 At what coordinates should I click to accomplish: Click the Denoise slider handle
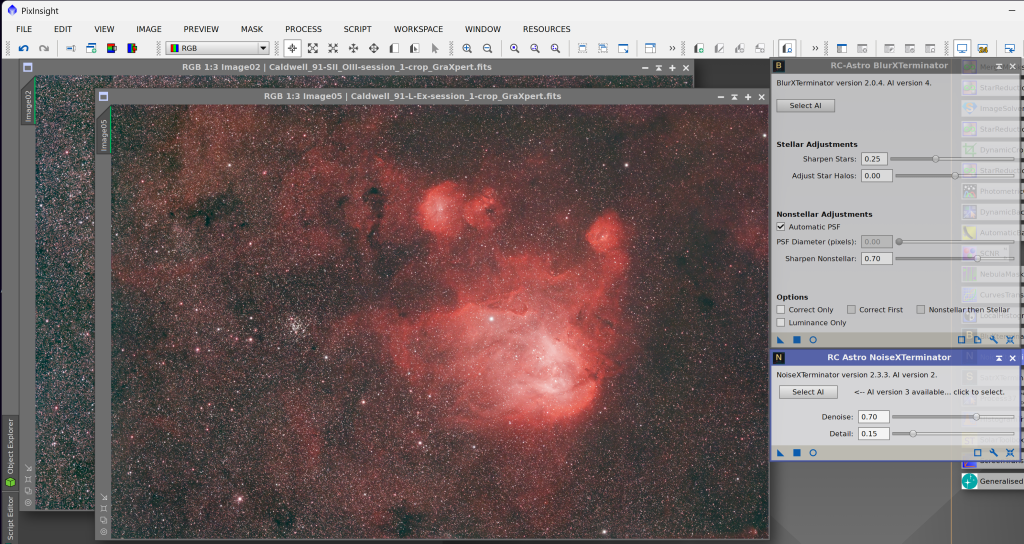pyautogui.click(x=976, y=417)
